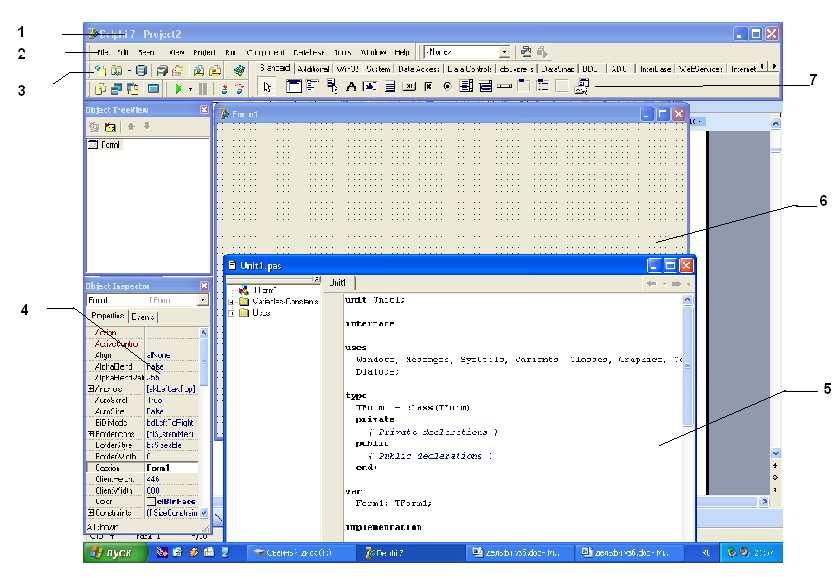
Task: Expand the BorderIcons property in Object Inspector
Action: 91,434
